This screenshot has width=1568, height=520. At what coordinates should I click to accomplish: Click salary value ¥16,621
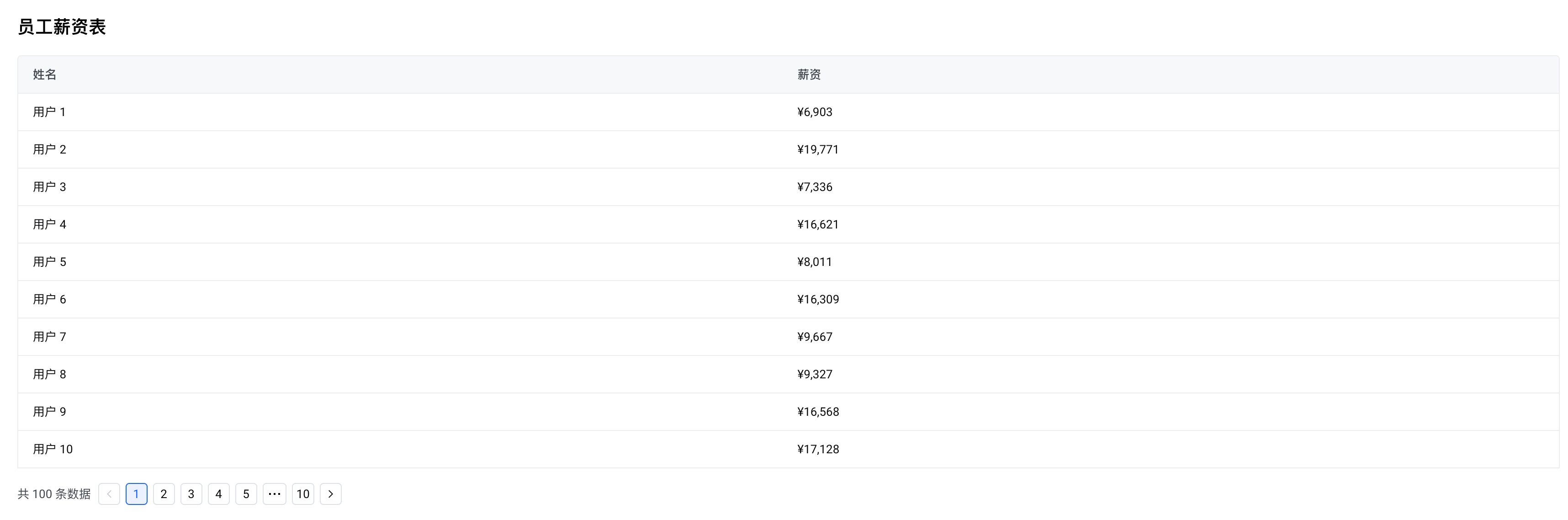click(817, 225)
